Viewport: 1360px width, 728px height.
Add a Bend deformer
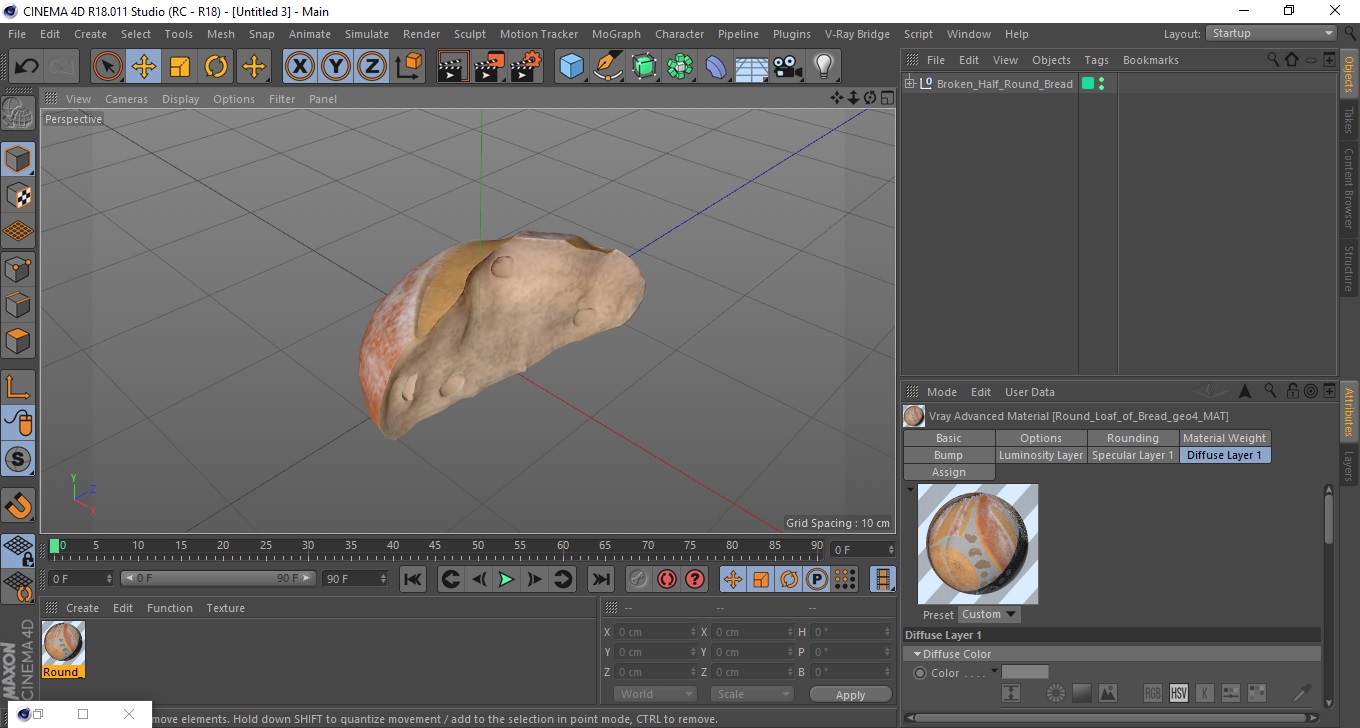pyautogui.click(x=716, y=67)
